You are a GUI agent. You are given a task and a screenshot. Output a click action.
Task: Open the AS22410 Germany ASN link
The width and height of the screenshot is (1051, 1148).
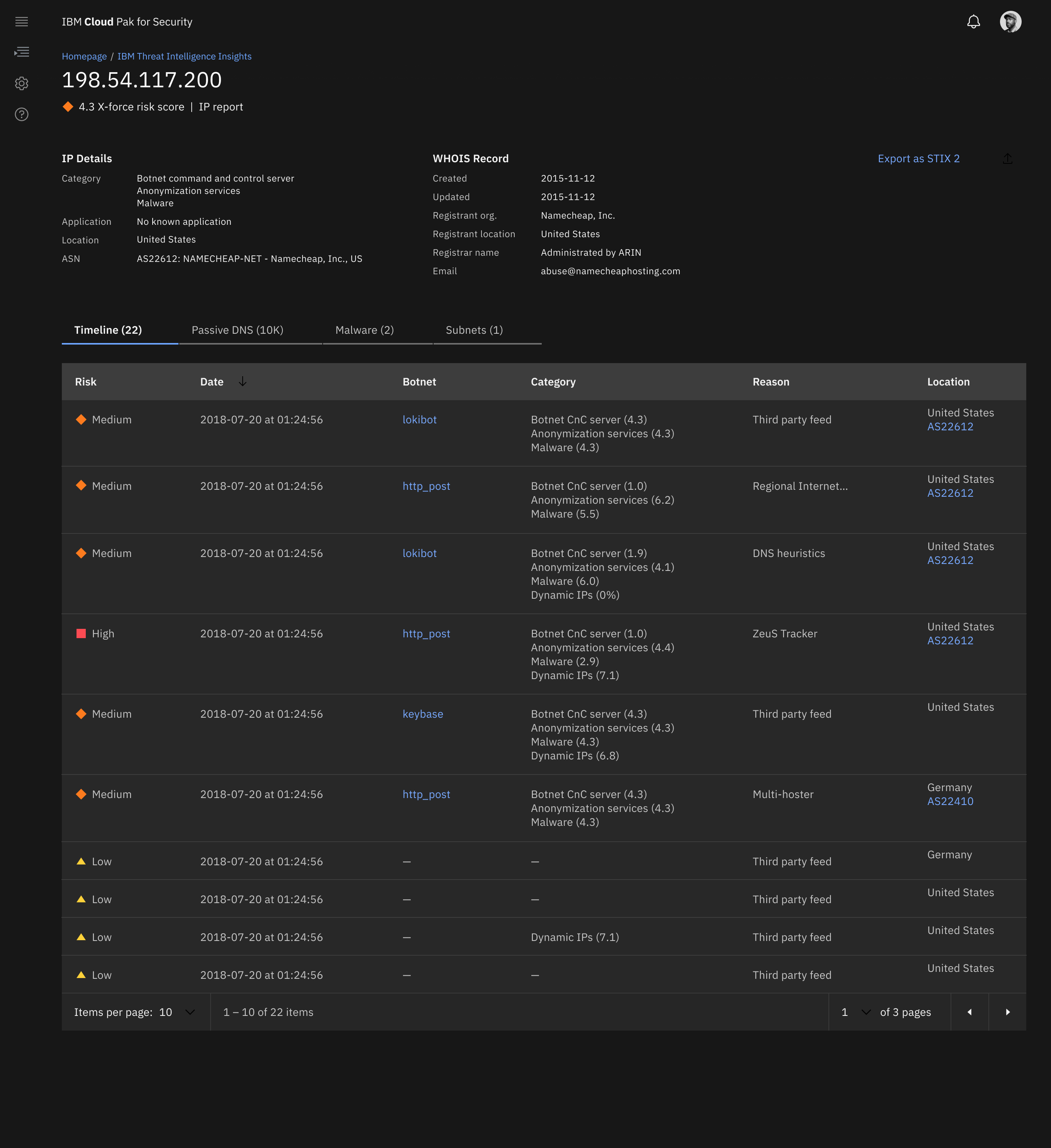coord(950,801)
